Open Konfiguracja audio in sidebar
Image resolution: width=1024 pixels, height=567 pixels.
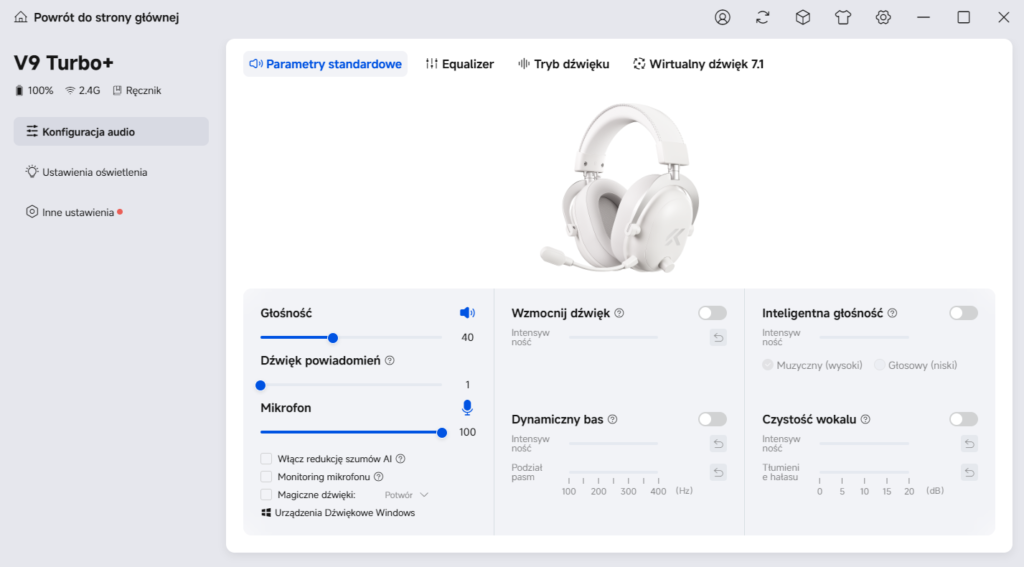pyautogui.click(x=111, y=131)
